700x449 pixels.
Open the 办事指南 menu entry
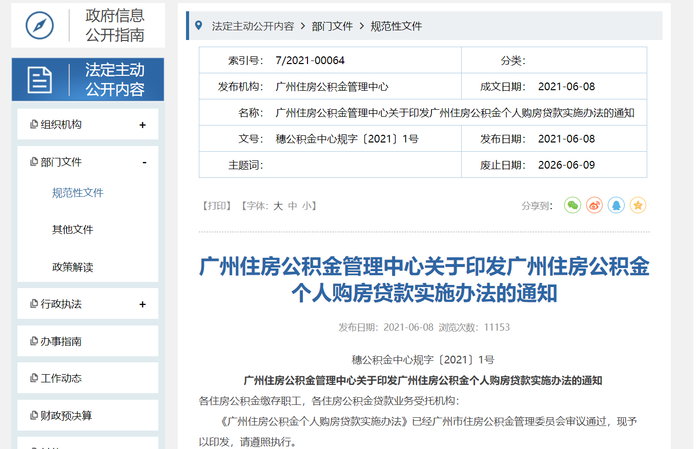click(88, 341)
